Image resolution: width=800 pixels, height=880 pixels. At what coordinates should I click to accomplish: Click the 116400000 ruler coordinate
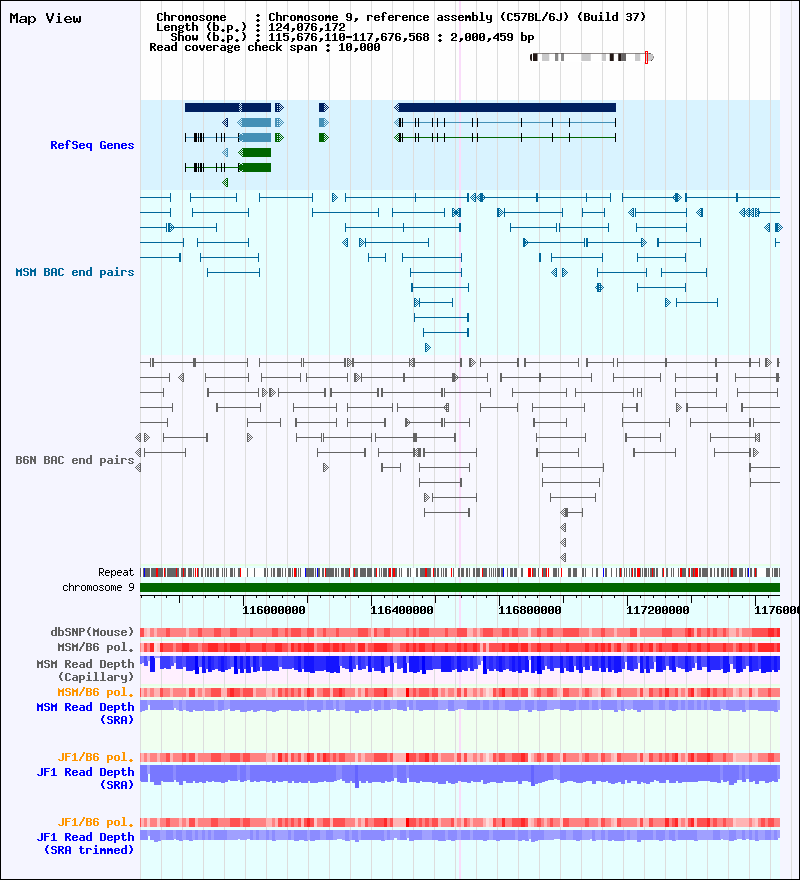(402, 610)
